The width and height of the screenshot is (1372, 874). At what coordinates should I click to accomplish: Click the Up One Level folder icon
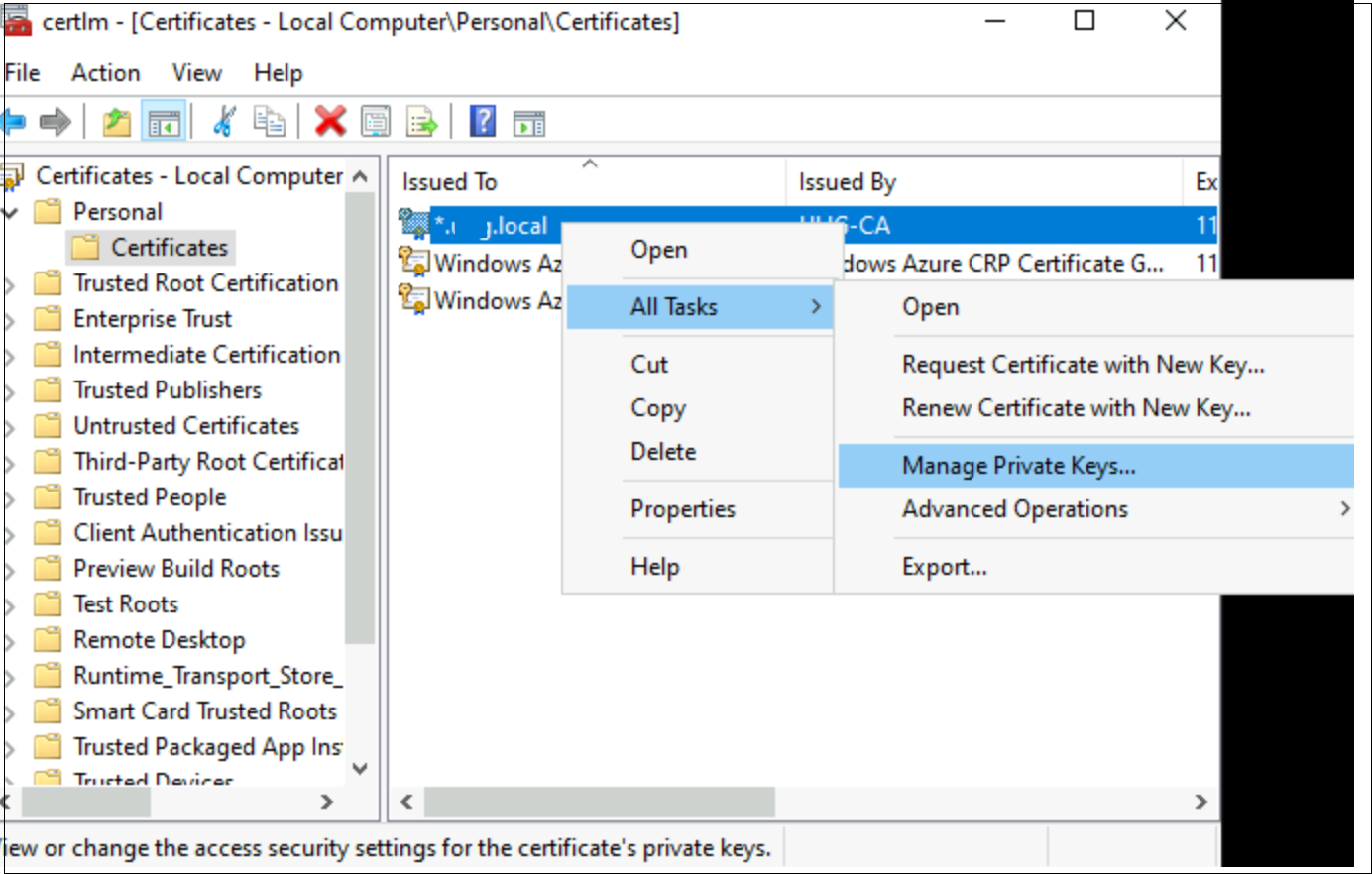114,122
